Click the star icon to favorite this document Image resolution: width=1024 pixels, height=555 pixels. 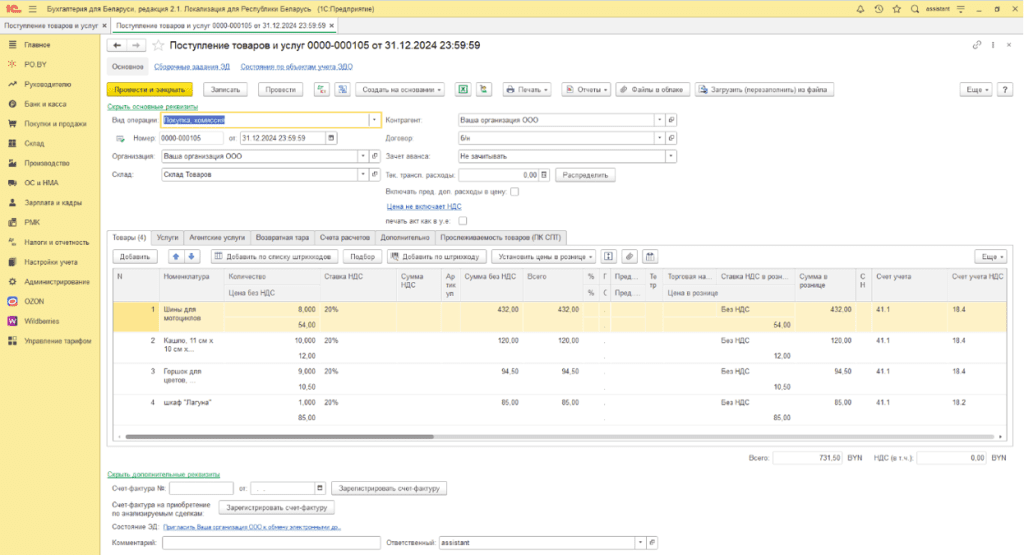(x=158, y=46)
